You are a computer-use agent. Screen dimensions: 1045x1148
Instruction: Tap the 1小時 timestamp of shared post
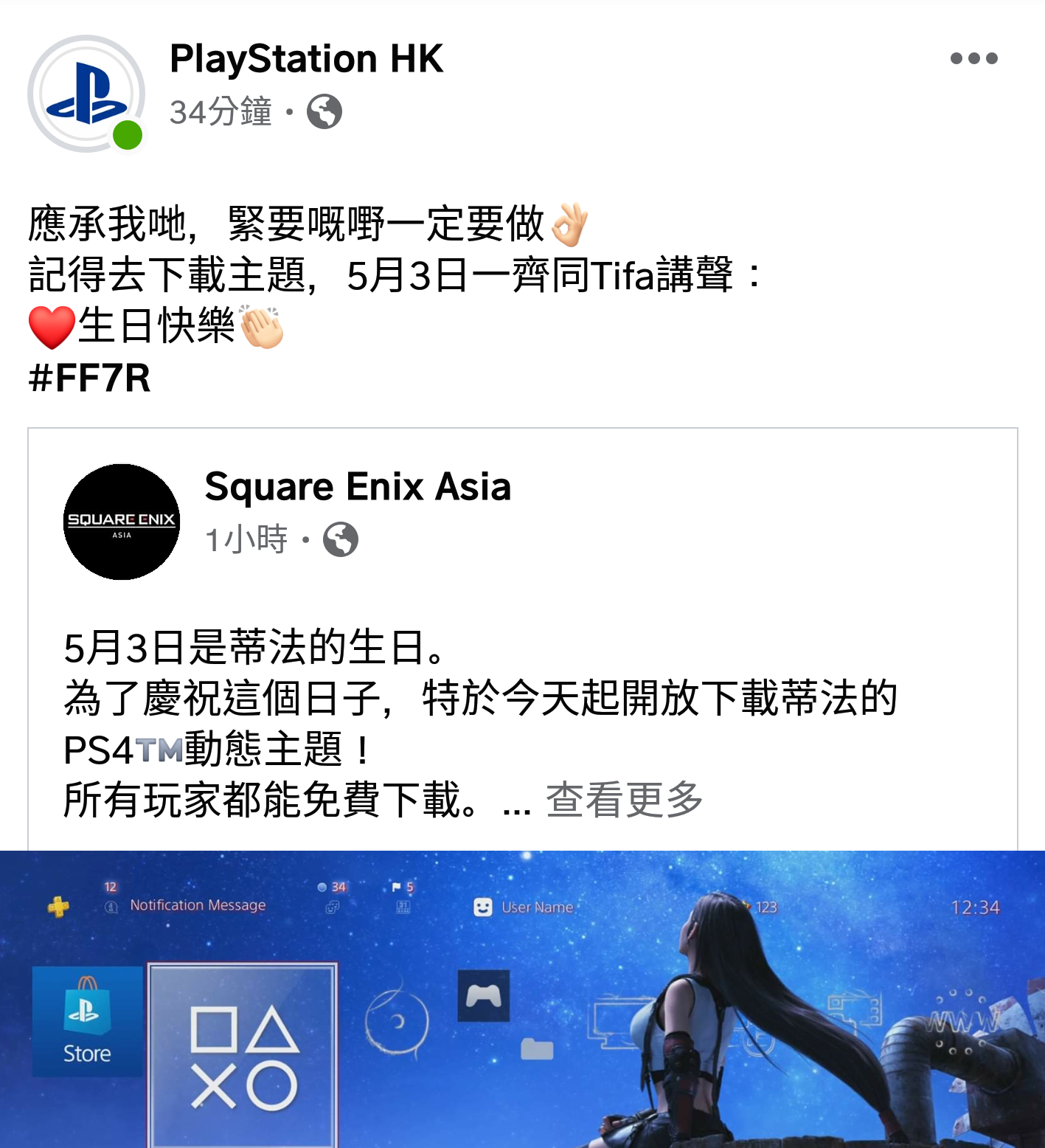pyautogui.click(x=246, y=539)
